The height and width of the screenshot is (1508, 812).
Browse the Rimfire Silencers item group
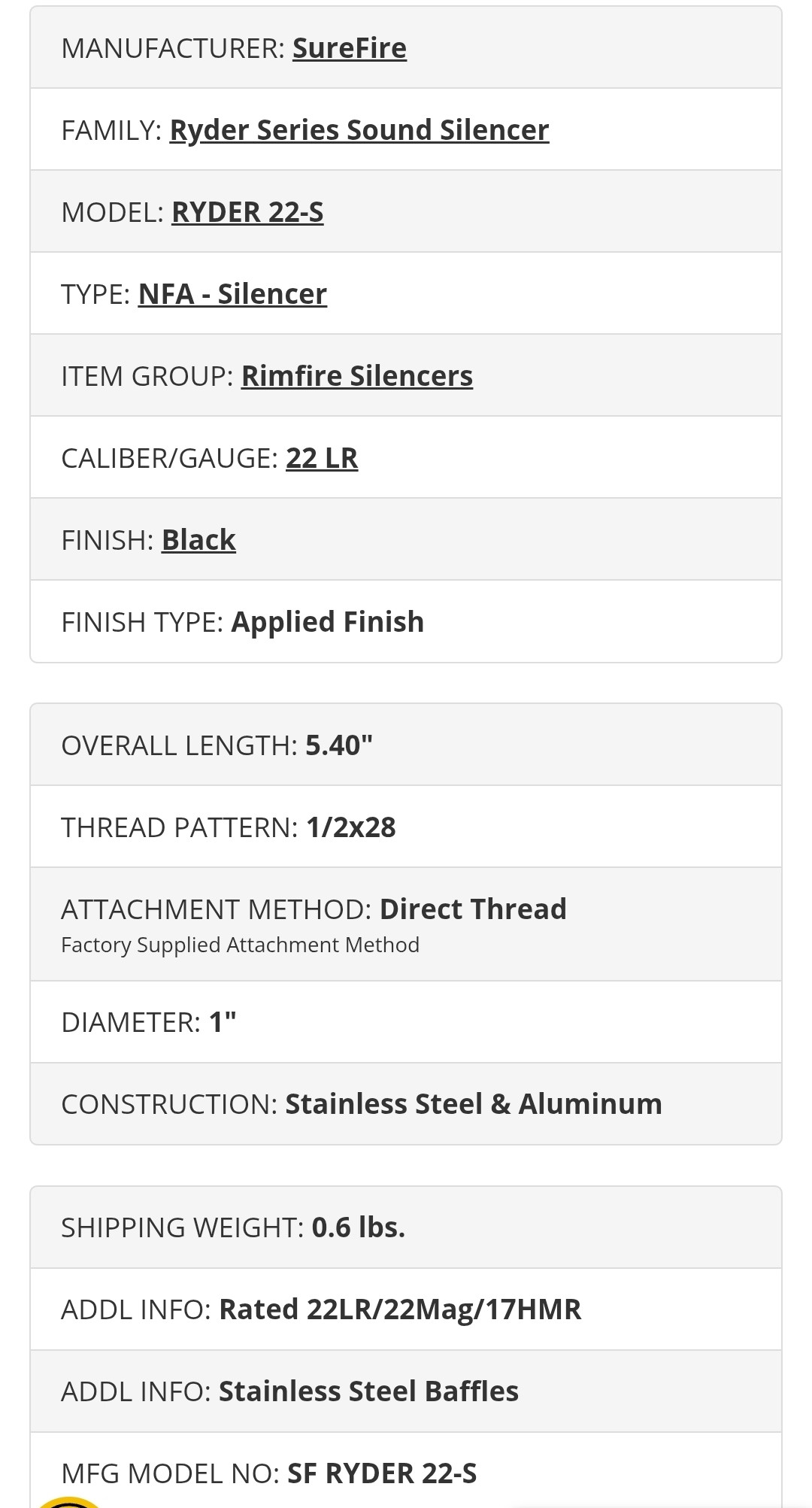(357, 376)
